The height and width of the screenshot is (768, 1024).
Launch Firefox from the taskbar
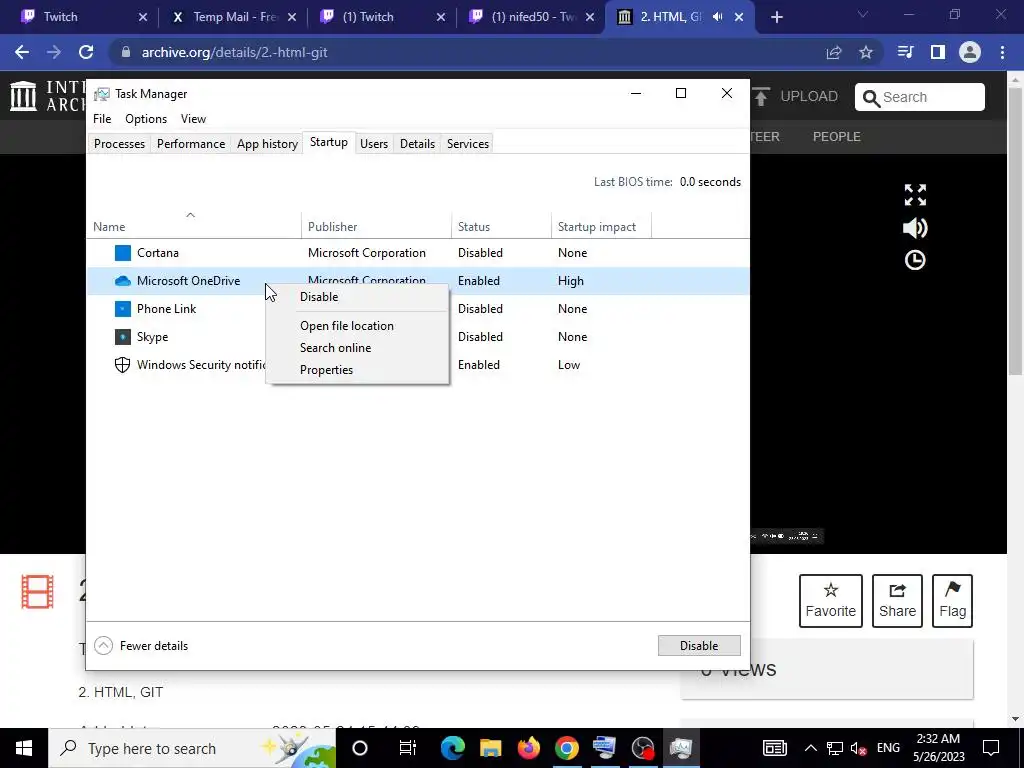coord(528,748)
